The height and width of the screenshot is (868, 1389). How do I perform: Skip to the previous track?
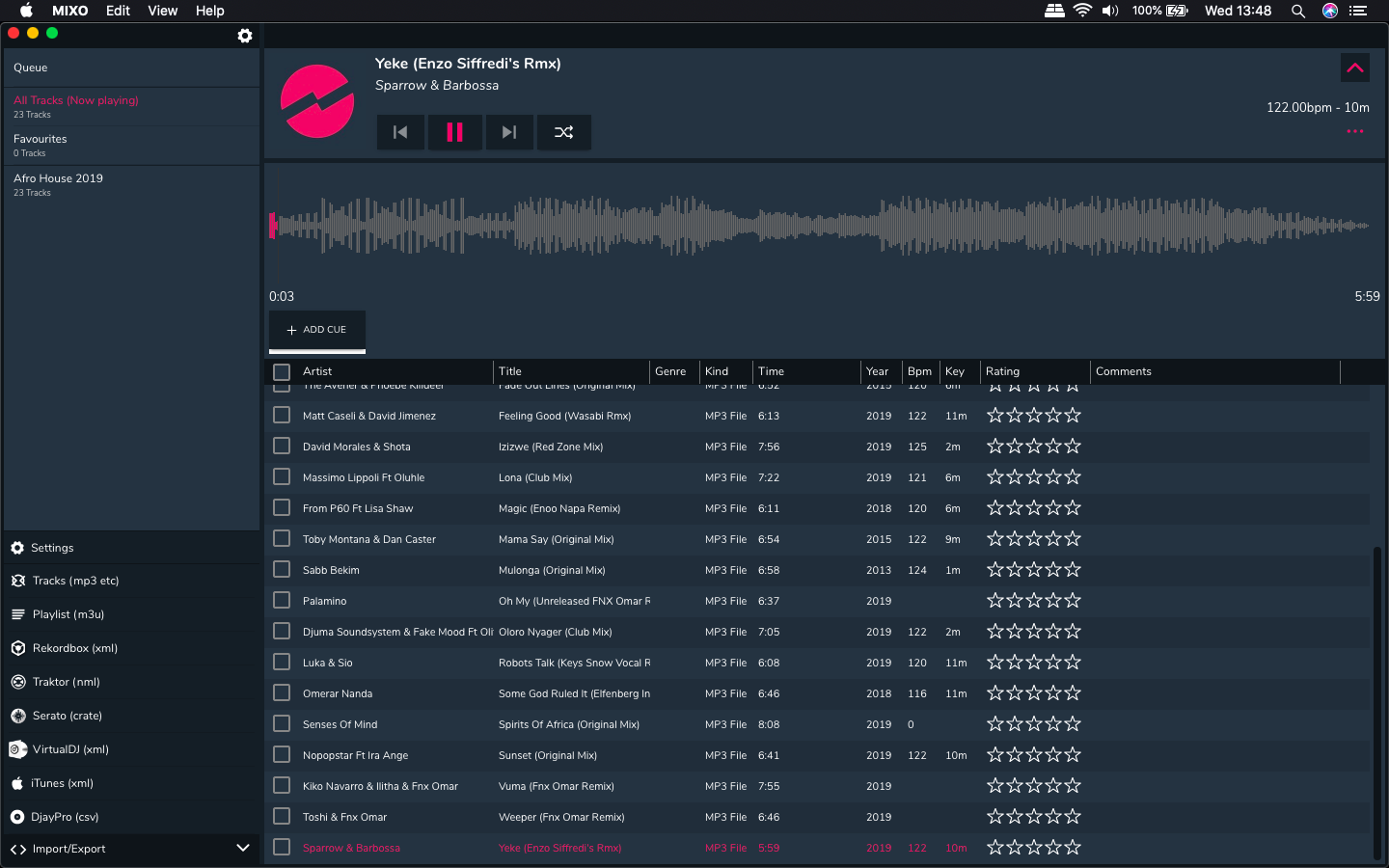point(400,132)
